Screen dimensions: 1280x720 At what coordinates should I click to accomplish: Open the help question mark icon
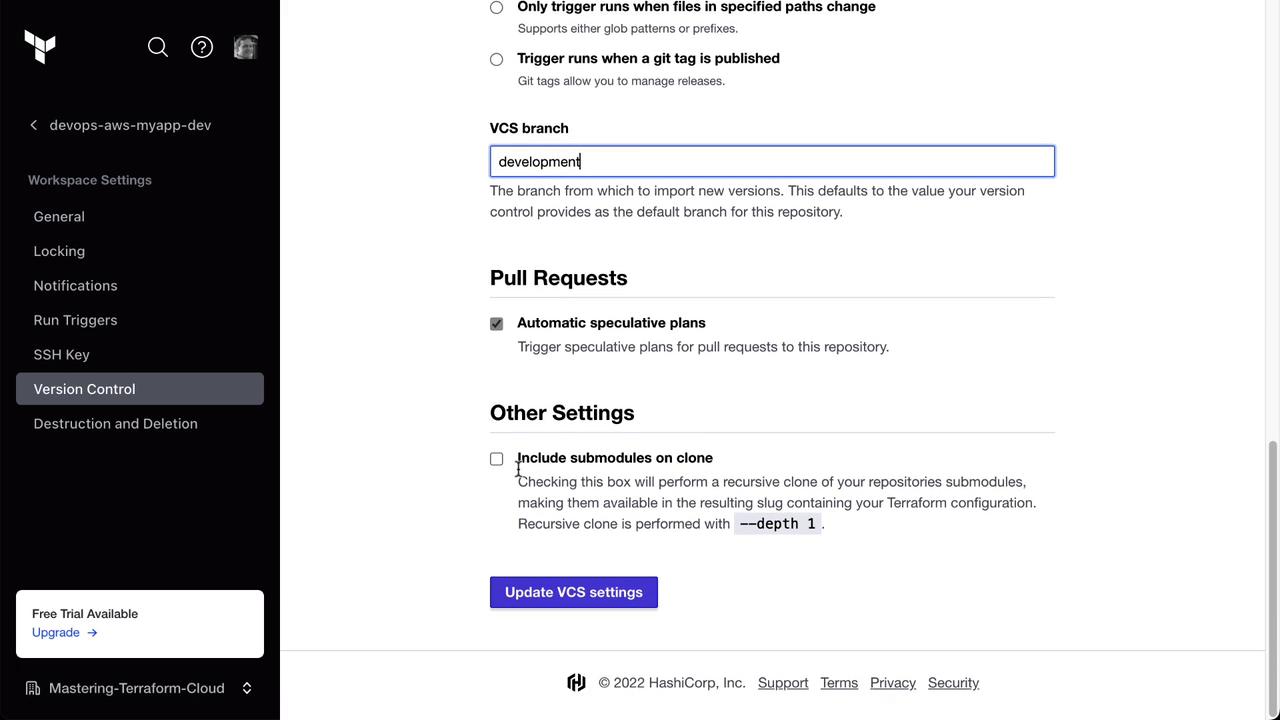click(x=202, y=47)
